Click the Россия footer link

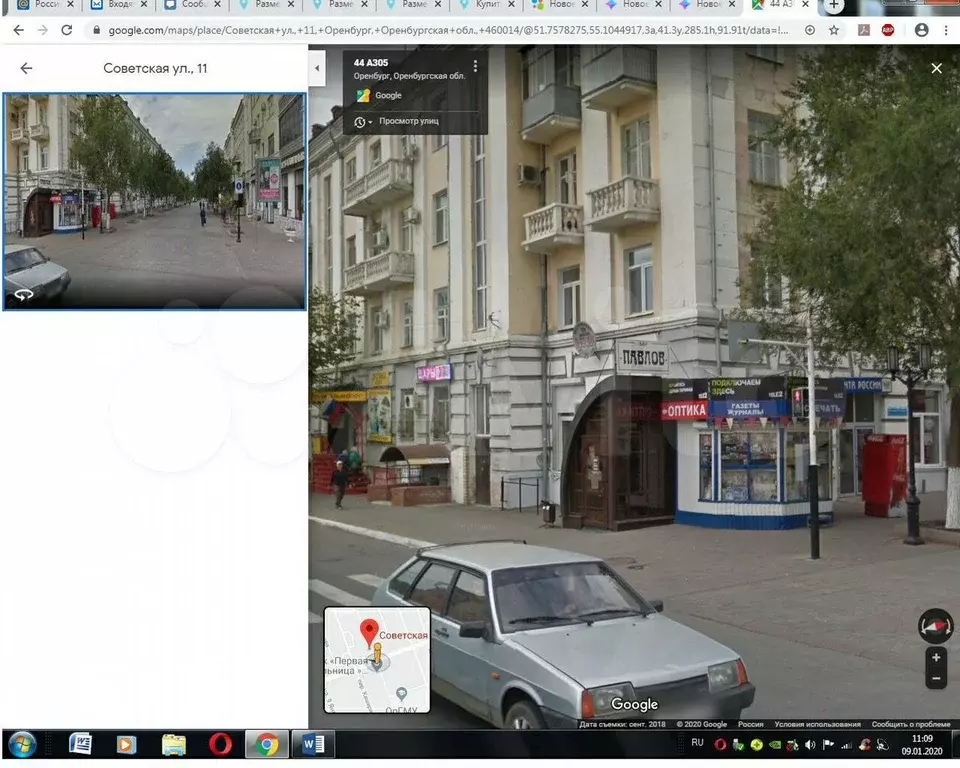(750, 724)
